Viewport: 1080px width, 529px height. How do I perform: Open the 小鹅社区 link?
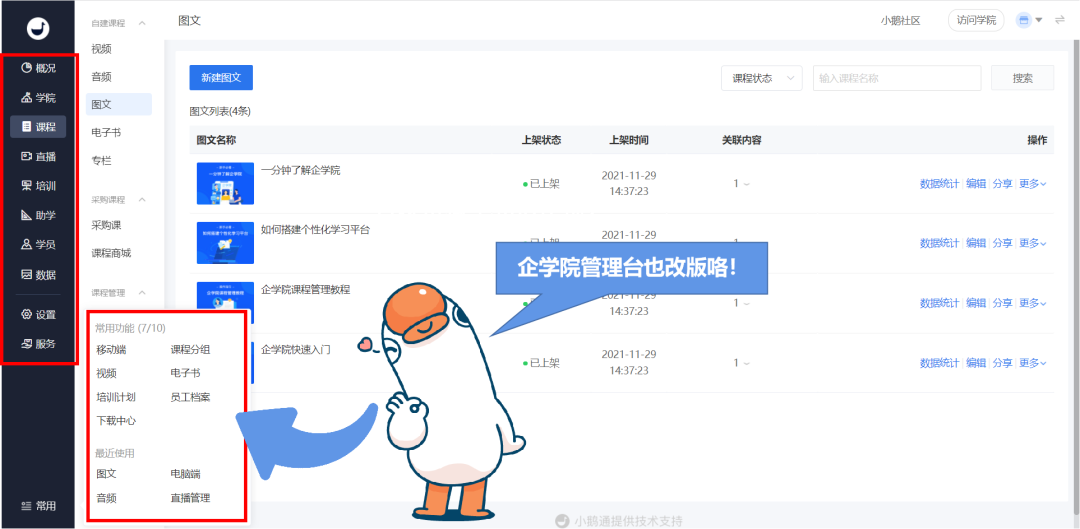(x=900, y=21)
